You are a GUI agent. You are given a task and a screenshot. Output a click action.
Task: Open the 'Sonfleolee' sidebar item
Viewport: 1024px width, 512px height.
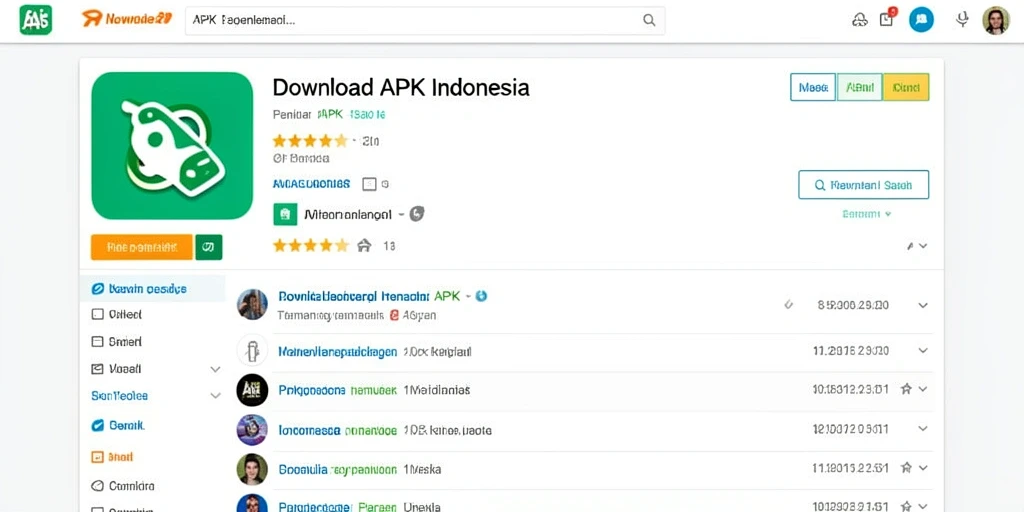[120, 396]
